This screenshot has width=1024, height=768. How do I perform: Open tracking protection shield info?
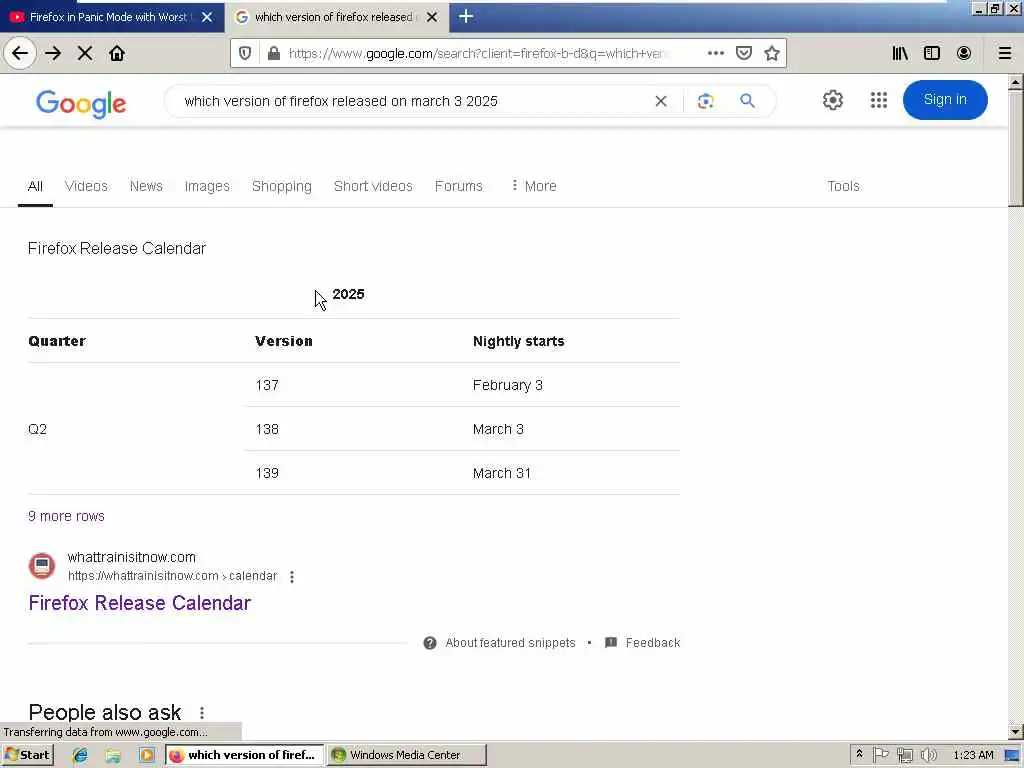click(245, 53)
